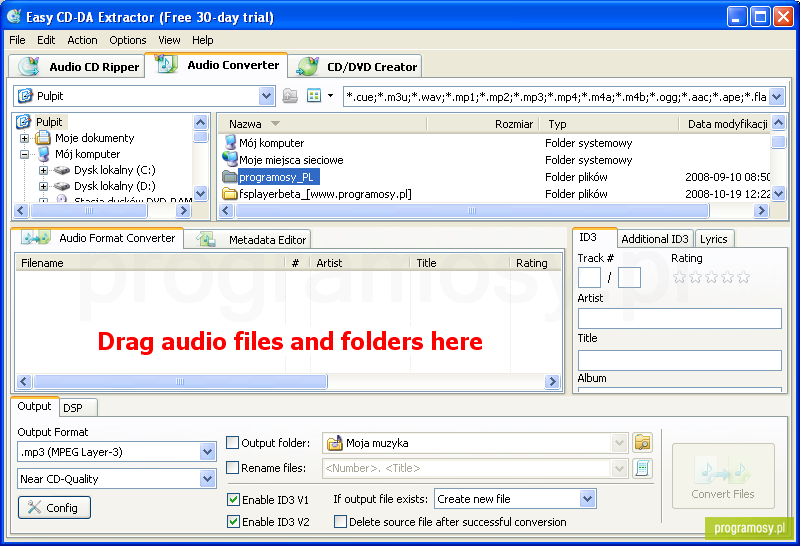Open the Edit menu
Viewport: 800px width, 546px height.
tap(46, 40)
